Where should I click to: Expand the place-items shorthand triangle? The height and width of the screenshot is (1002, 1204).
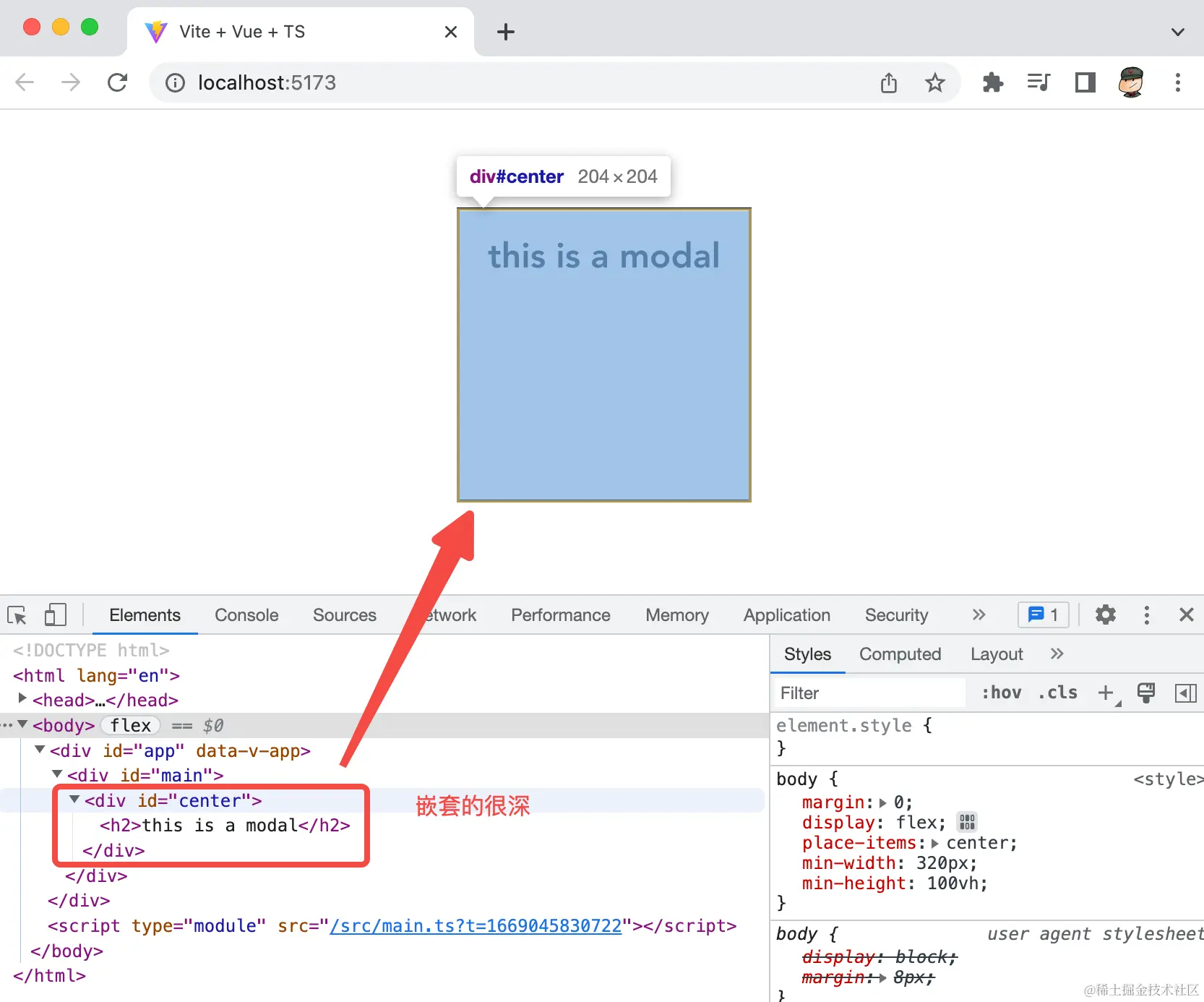934,843
